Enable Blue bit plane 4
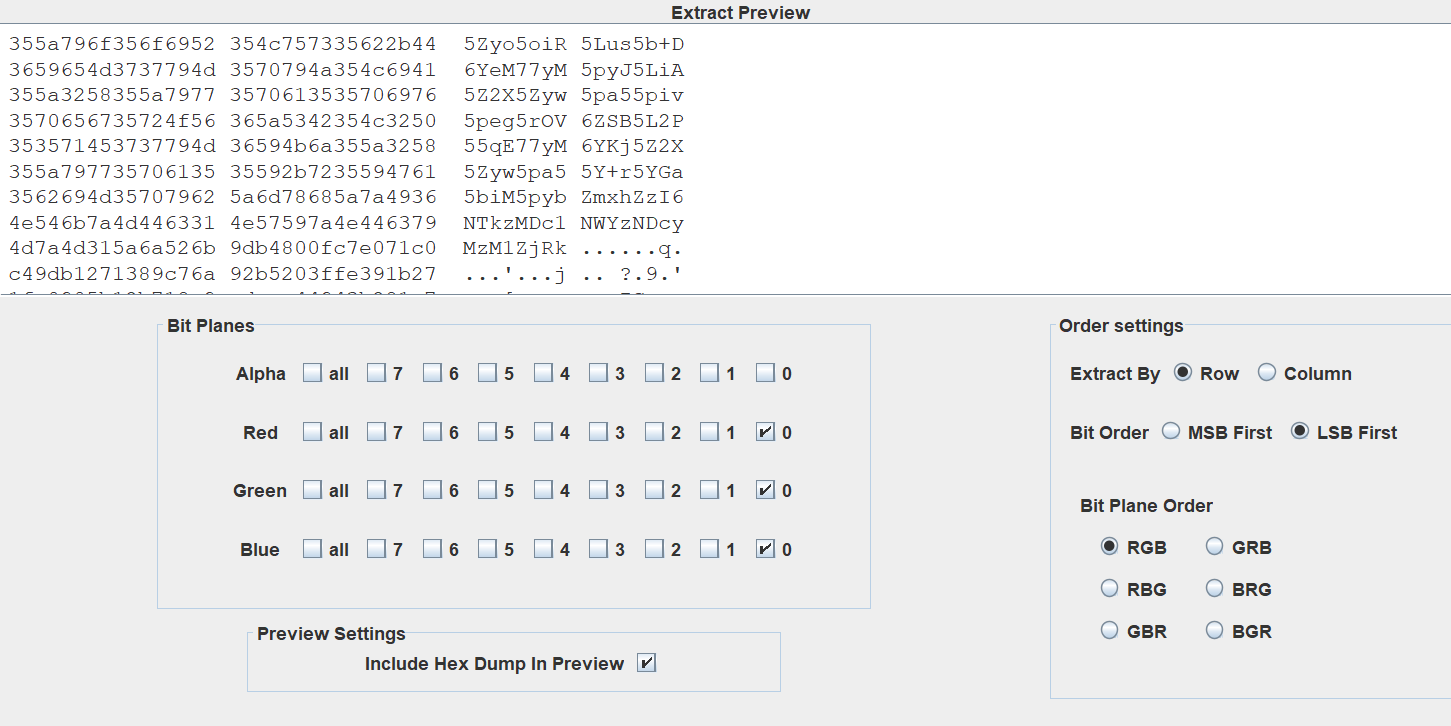 point(543,549)
